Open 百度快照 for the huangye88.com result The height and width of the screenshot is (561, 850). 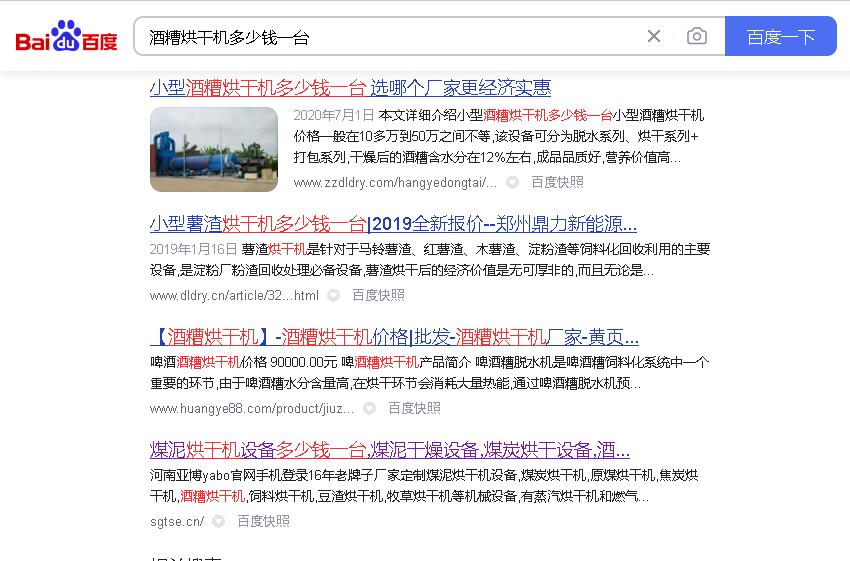[414, 408]
